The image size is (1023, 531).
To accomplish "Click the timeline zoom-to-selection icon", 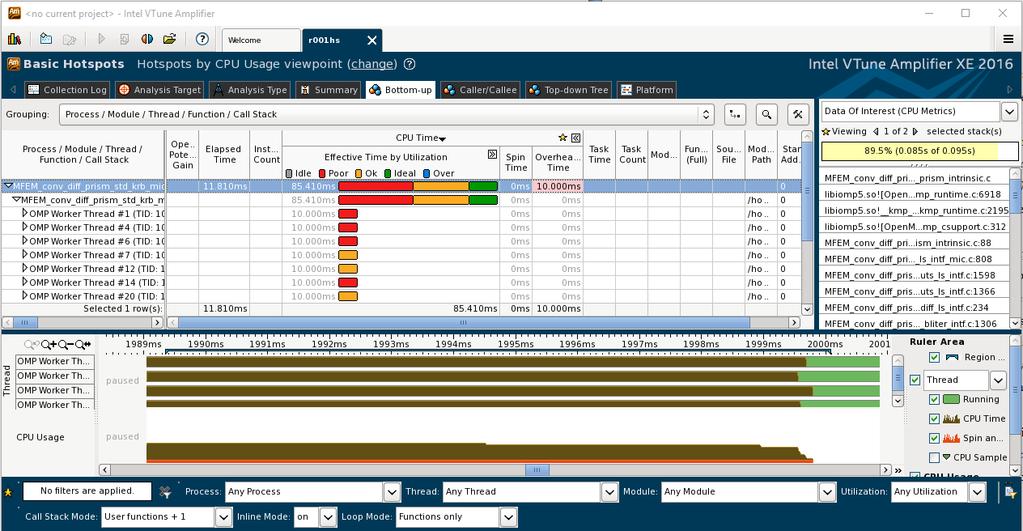I will 83,344.
